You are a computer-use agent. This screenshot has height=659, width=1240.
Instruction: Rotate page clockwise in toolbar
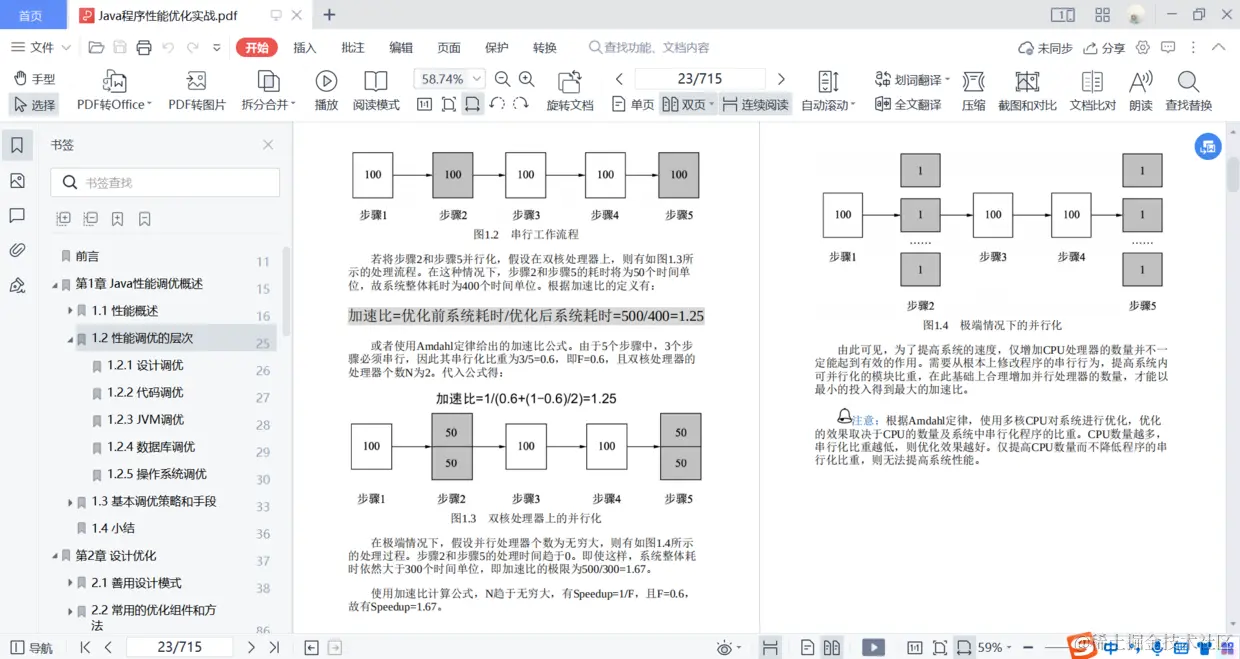[521, 104]
